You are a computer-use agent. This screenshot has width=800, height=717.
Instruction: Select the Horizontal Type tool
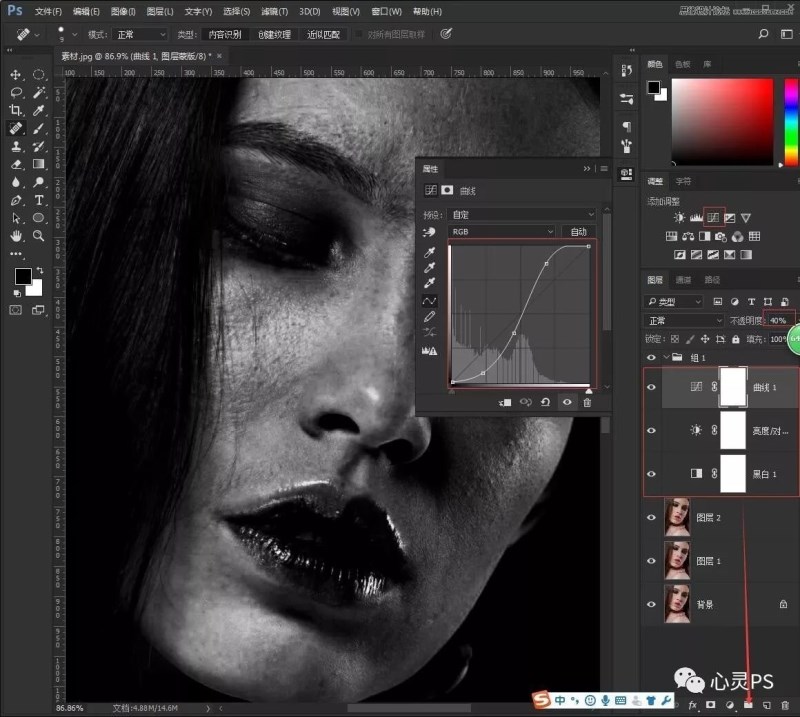pos(38,200)
